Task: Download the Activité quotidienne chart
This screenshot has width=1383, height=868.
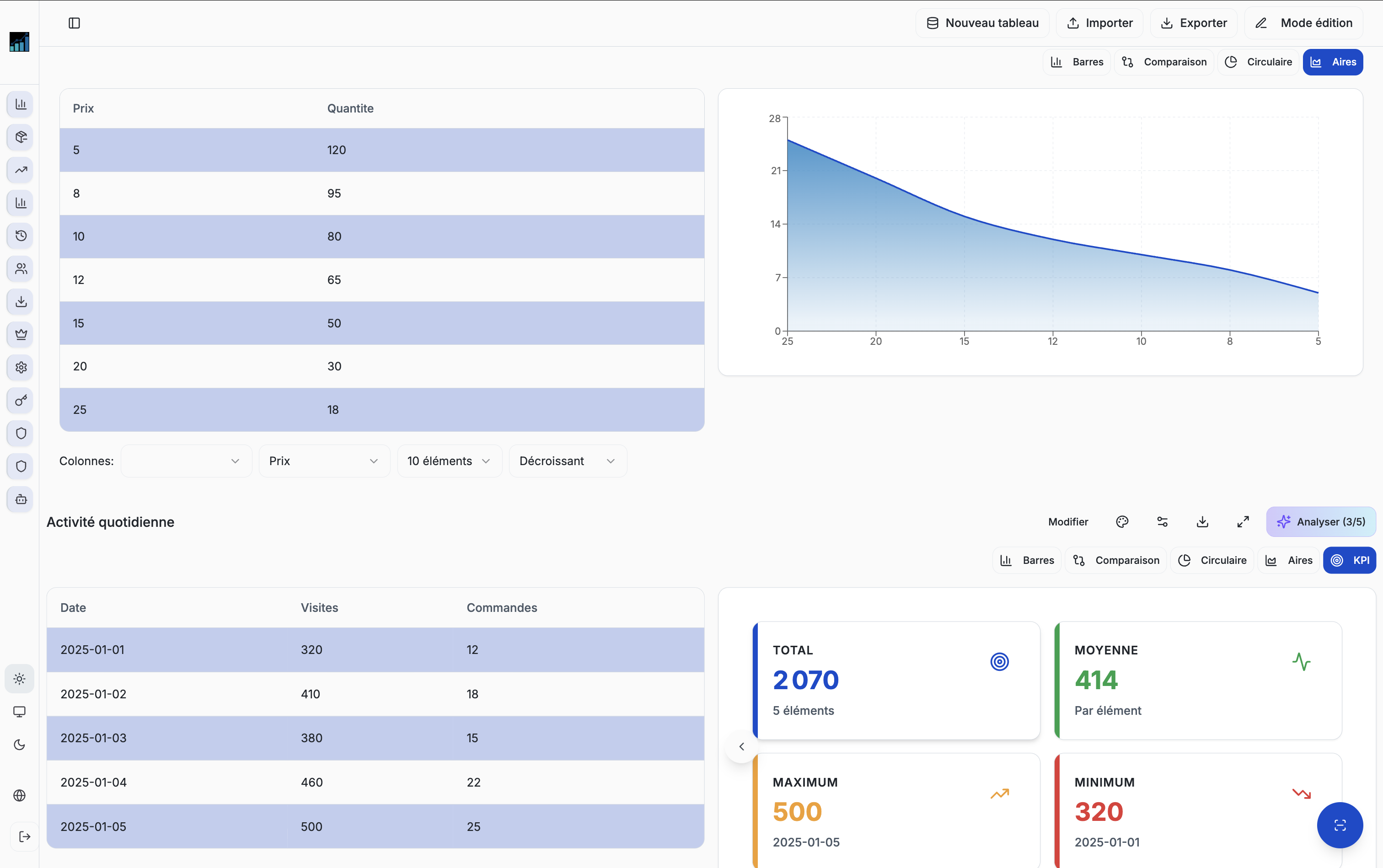Action: (x=1202, y=522)
